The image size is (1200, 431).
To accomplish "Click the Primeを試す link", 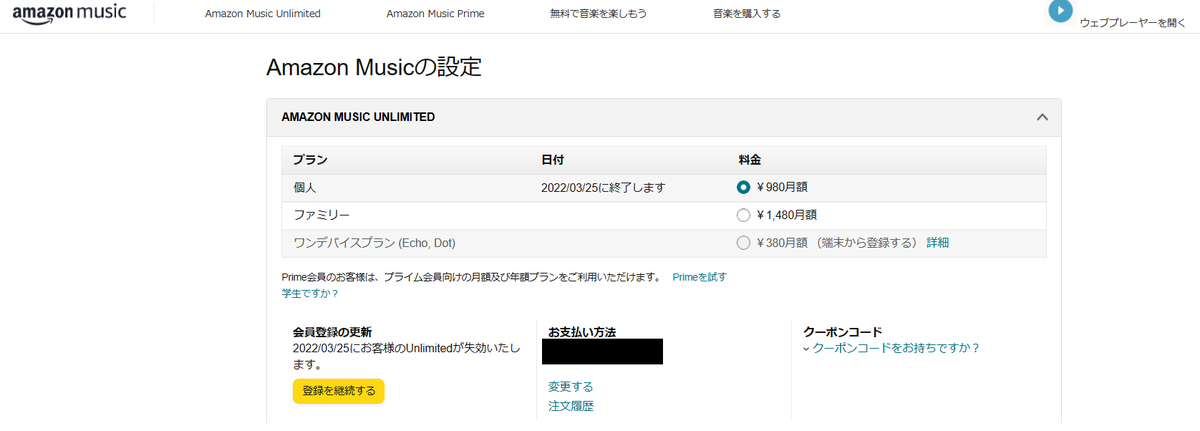I will coord(699,277).
